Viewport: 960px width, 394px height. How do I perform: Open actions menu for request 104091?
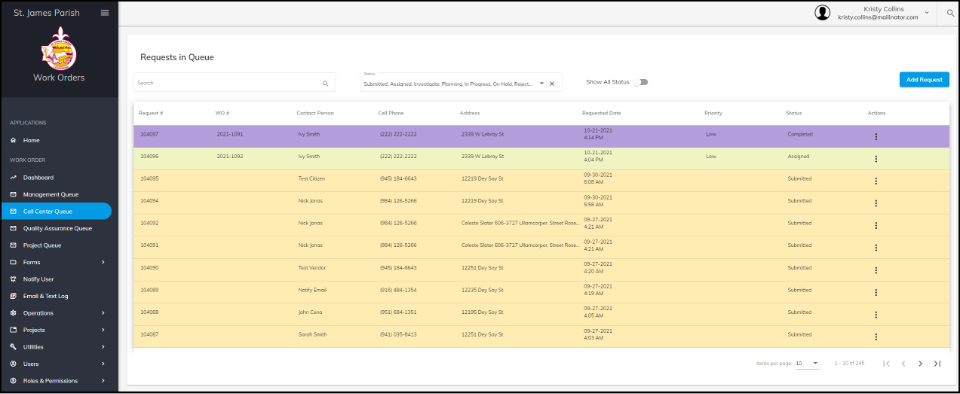(876, 248)
